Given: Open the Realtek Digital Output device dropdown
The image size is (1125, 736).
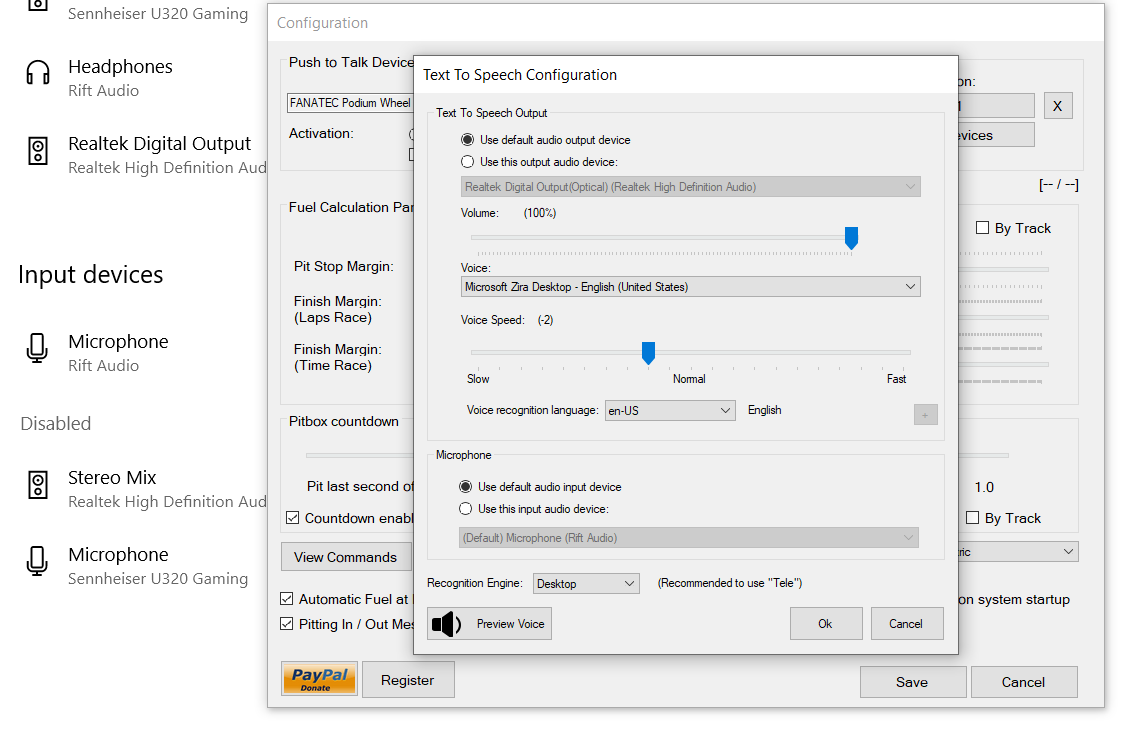Looking at the screenshot, I should click(690, 187).
